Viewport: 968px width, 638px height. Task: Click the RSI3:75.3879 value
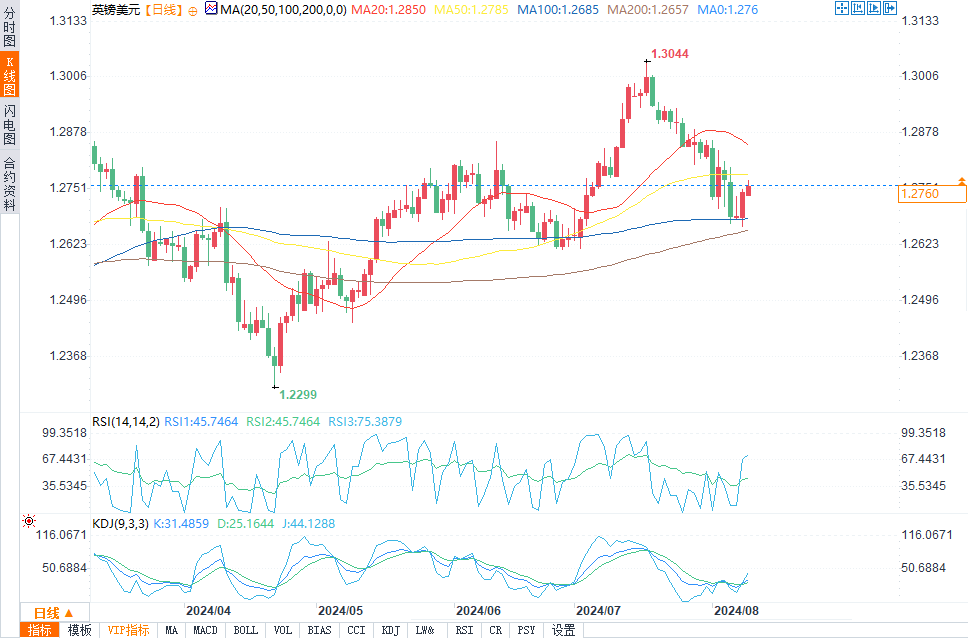pyautogui.click(x=365, y=422)
